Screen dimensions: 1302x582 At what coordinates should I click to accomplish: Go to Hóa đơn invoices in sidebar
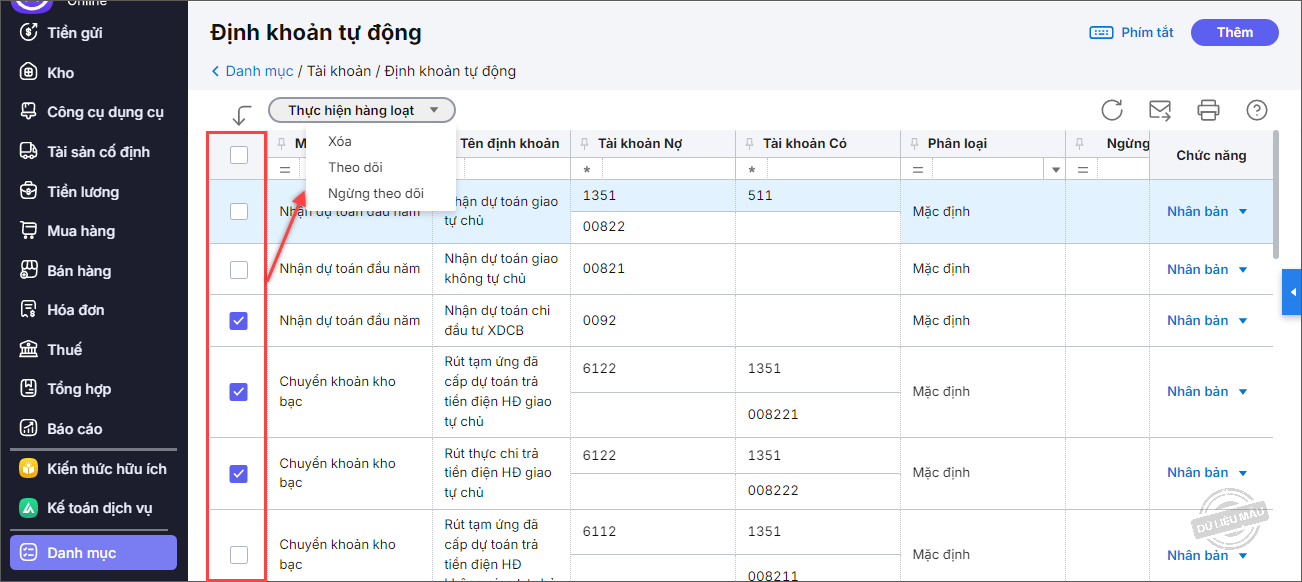(x=76, y=310)
